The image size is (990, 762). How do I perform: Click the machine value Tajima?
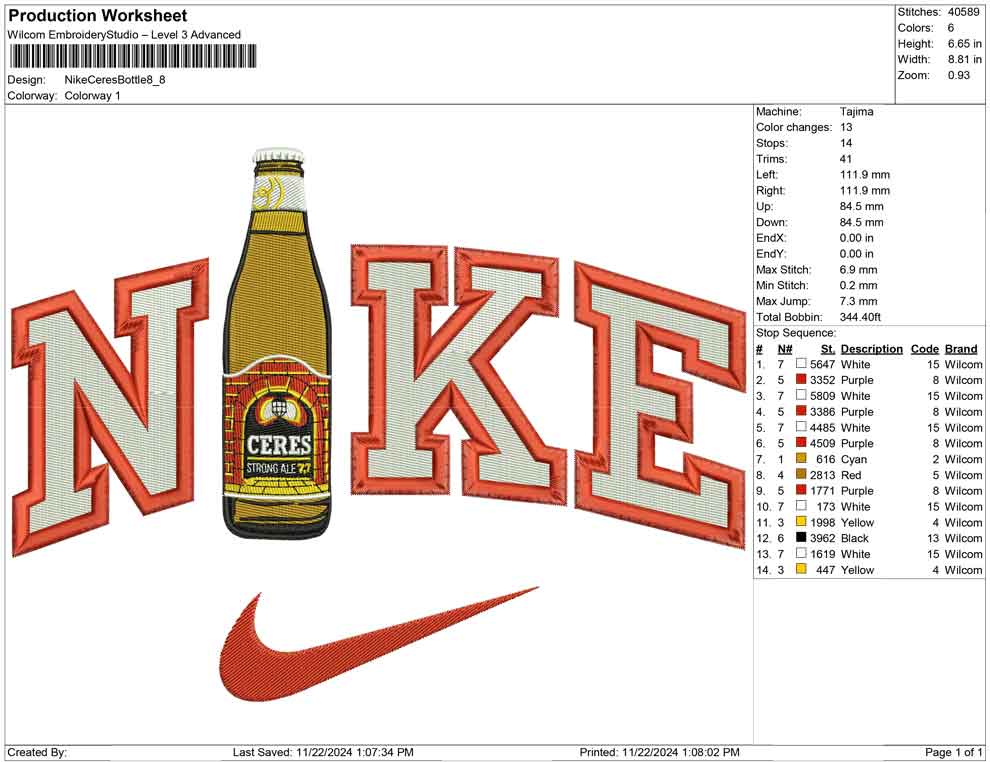[x=857, y=112]
